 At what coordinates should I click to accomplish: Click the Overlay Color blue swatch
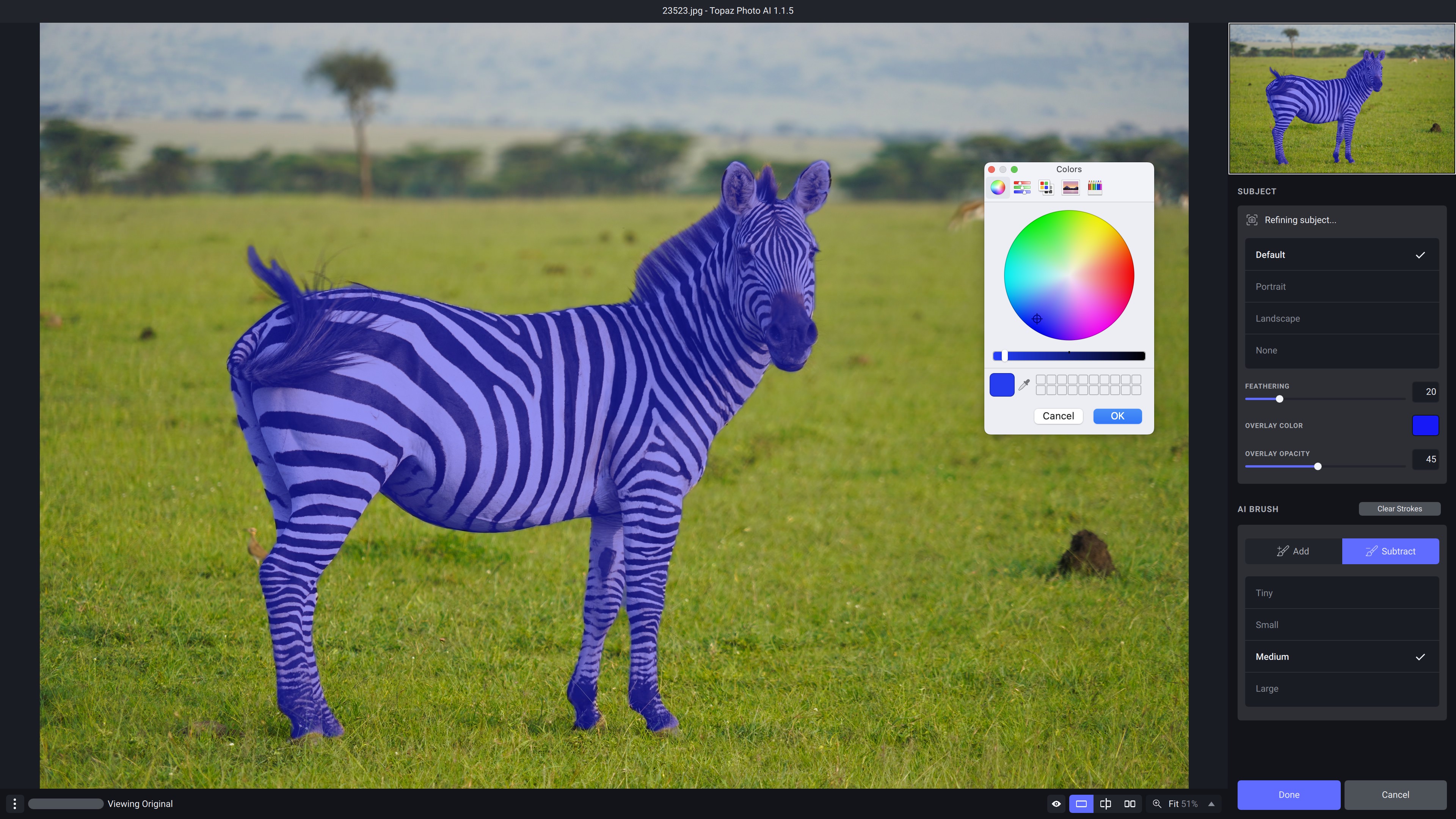pyautogui.click(x=1425, y=425)
